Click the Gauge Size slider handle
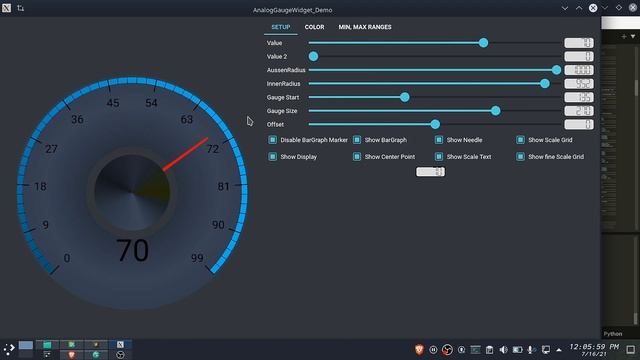Screen dimensions: 640x360 pyautogui.click(x=496, y=111)
